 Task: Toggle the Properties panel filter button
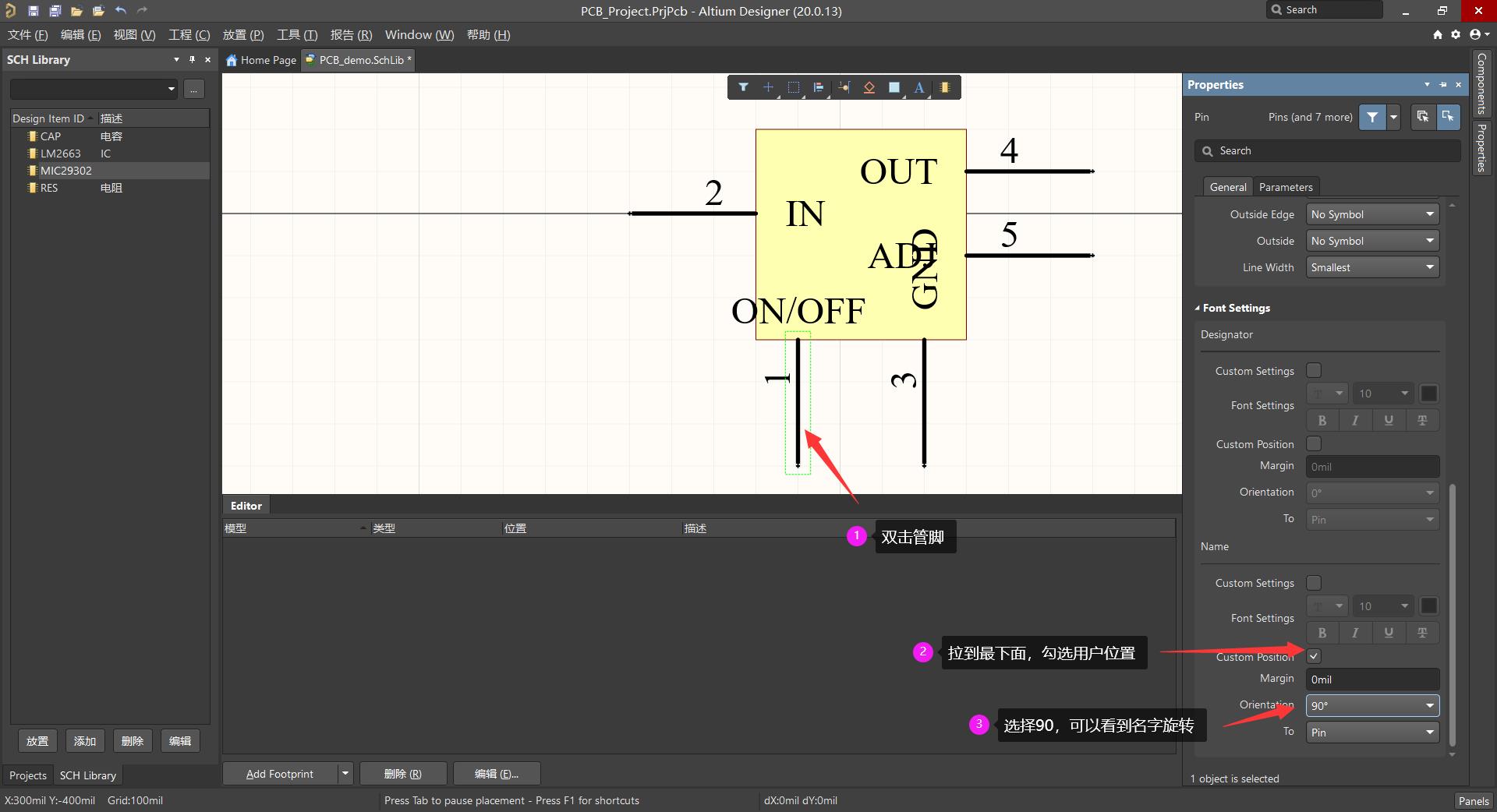click(x=1372, y=117)
